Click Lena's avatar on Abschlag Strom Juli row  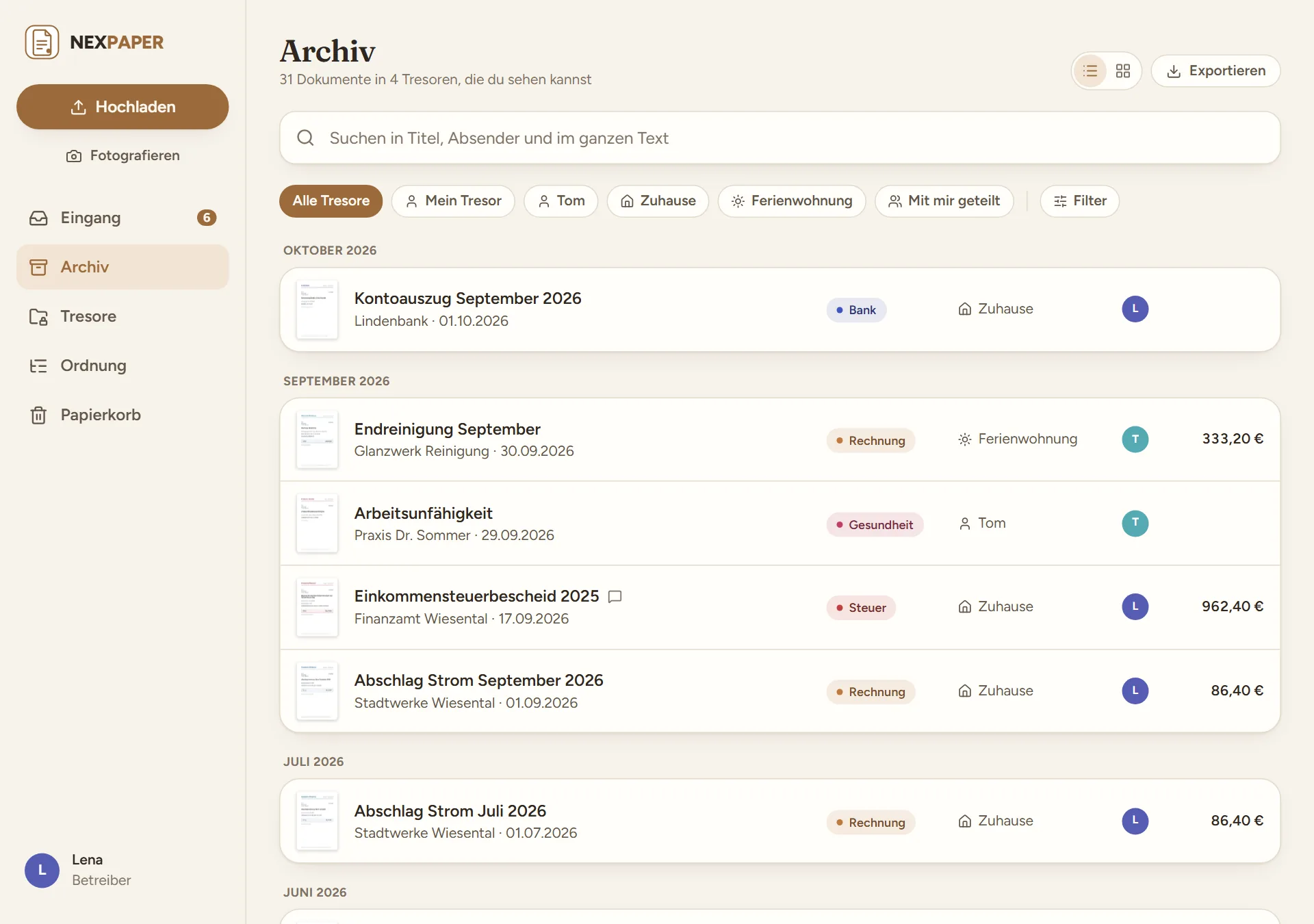(1135, 821)
